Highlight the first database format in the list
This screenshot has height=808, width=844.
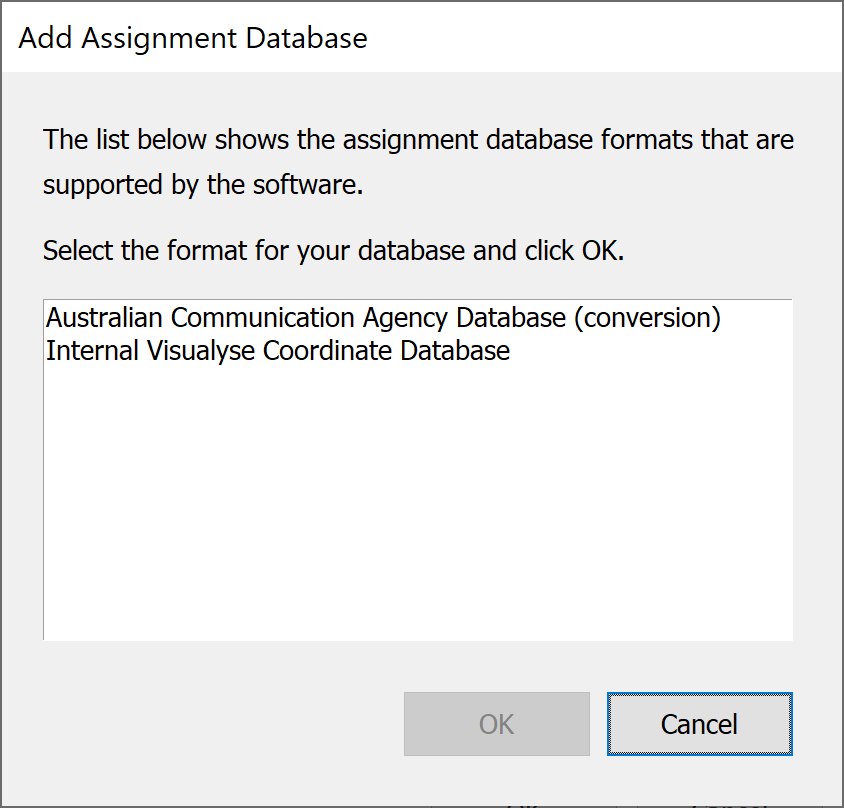point(383,318)
